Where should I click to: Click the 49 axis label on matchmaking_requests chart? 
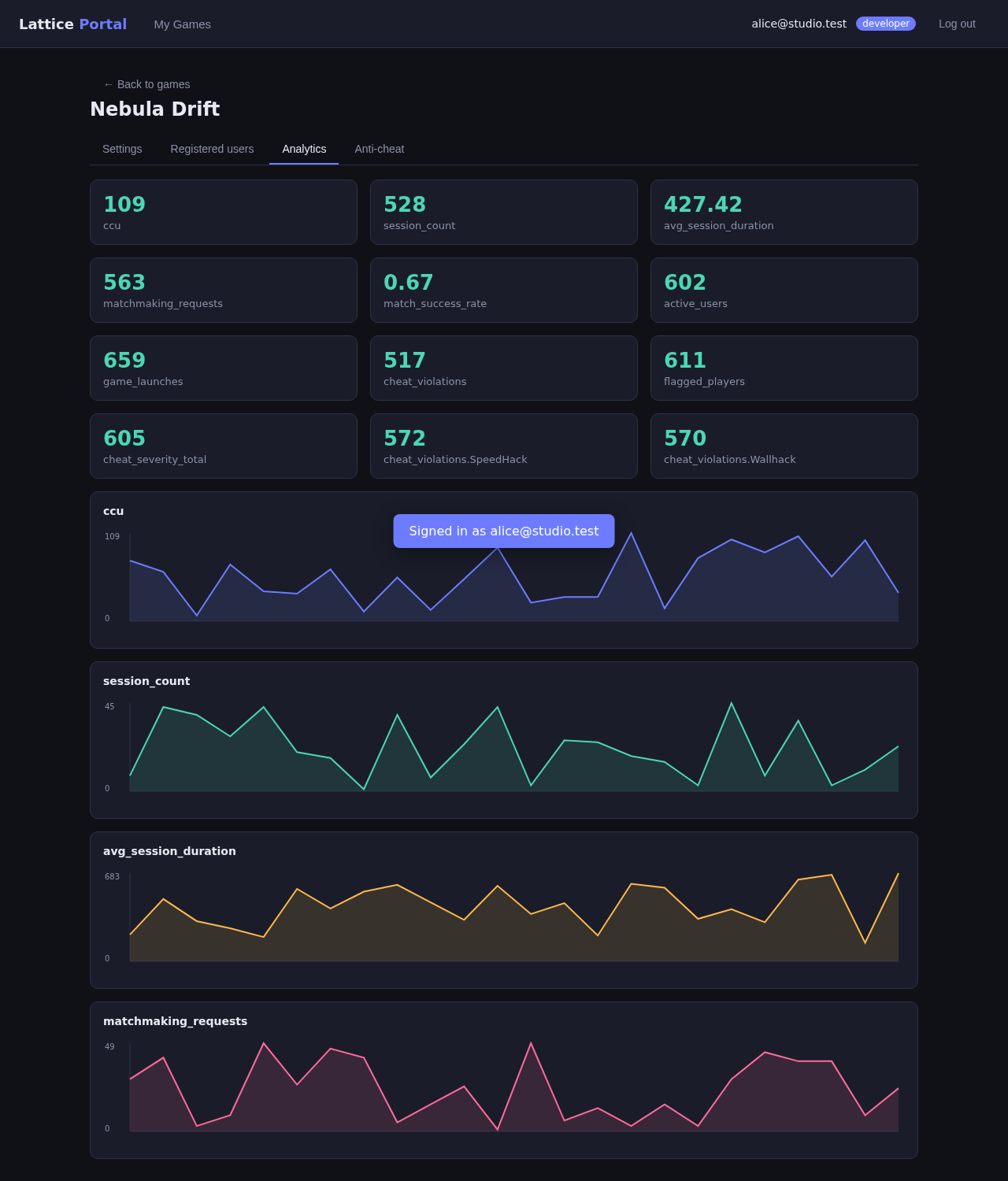(109, 1046)
